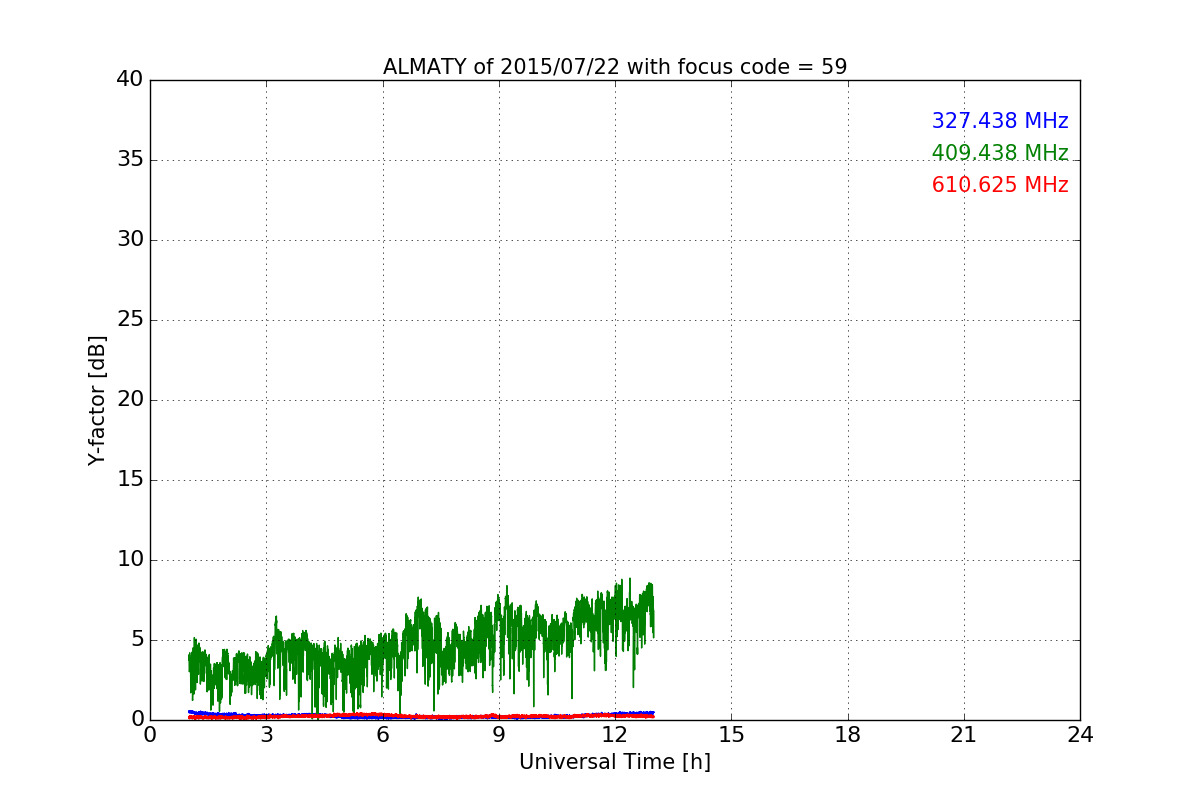The height and width of the screenshot is (800, 1200).
Task: Select the blue 327.438 MHz legend label
Action: (x=1000, y=121)
